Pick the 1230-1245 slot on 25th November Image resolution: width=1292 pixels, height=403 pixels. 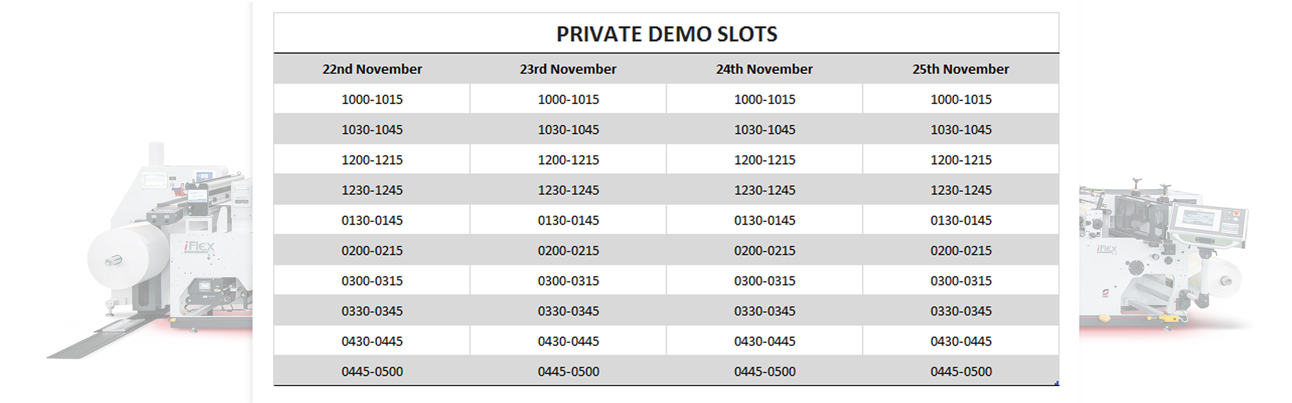coord(961,190)
